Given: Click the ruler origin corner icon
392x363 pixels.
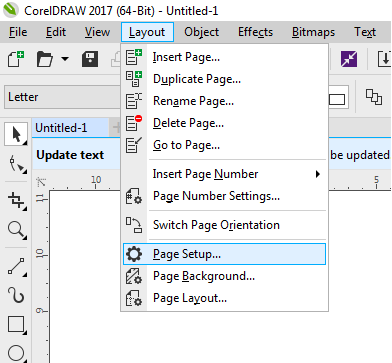Looking at the screenshot, I should (x=41, y=182).
